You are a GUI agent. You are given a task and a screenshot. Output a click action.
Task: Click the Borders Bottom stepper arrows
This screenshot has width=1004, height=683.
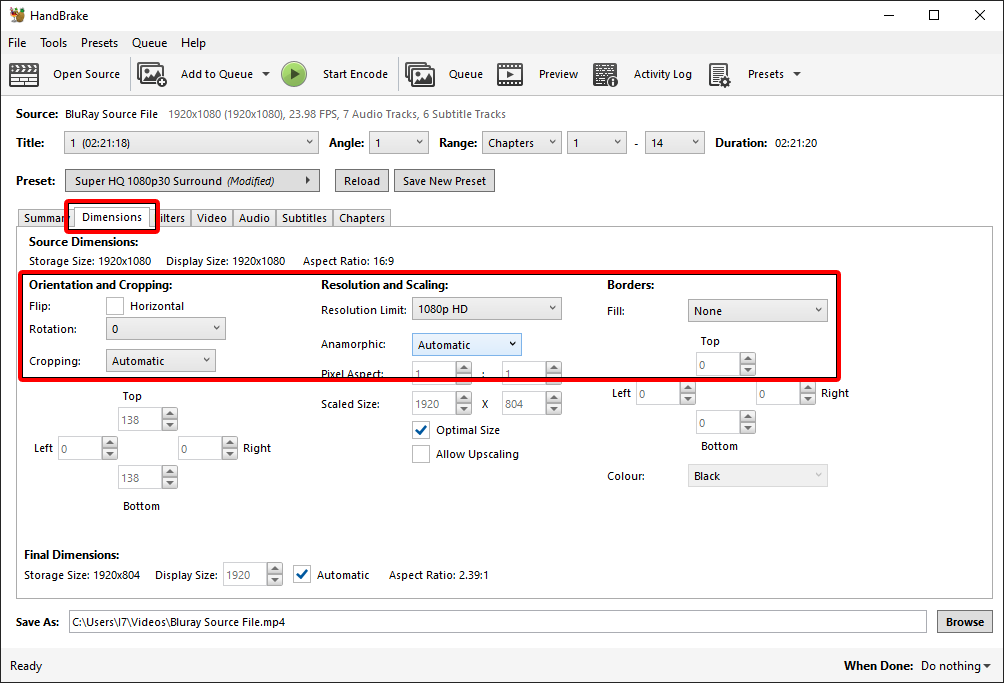click(x=748, y=422)
